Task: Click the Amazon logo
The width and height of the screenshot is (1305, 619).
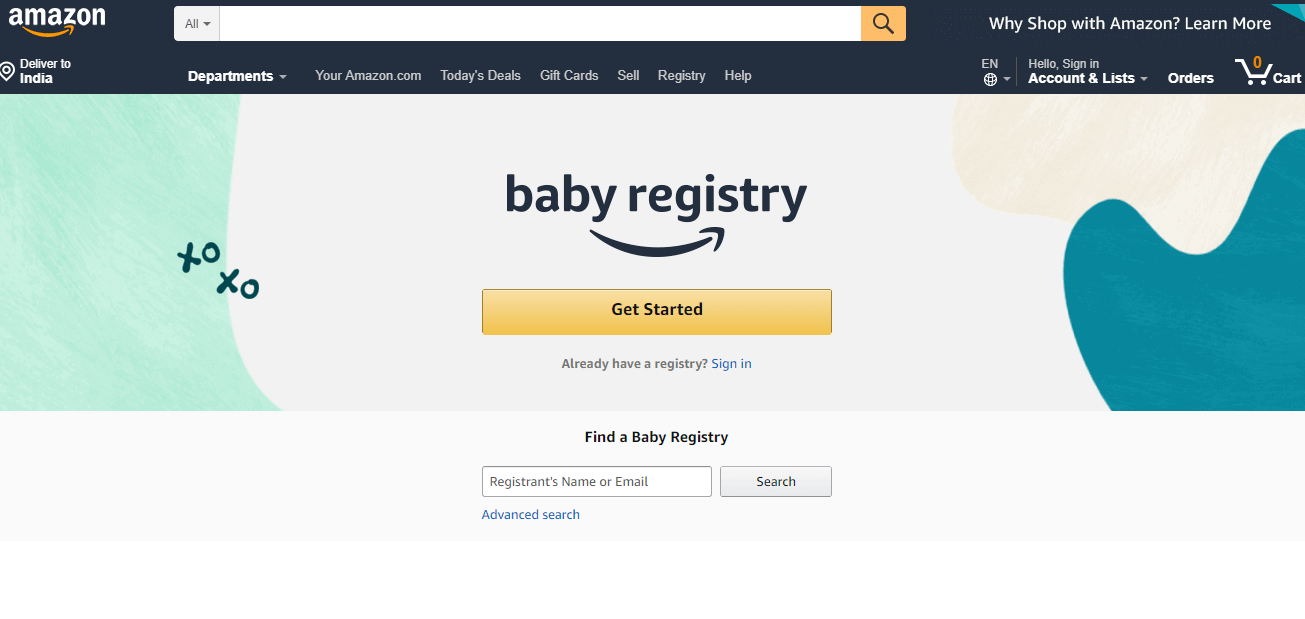Action: click(57, 20)
